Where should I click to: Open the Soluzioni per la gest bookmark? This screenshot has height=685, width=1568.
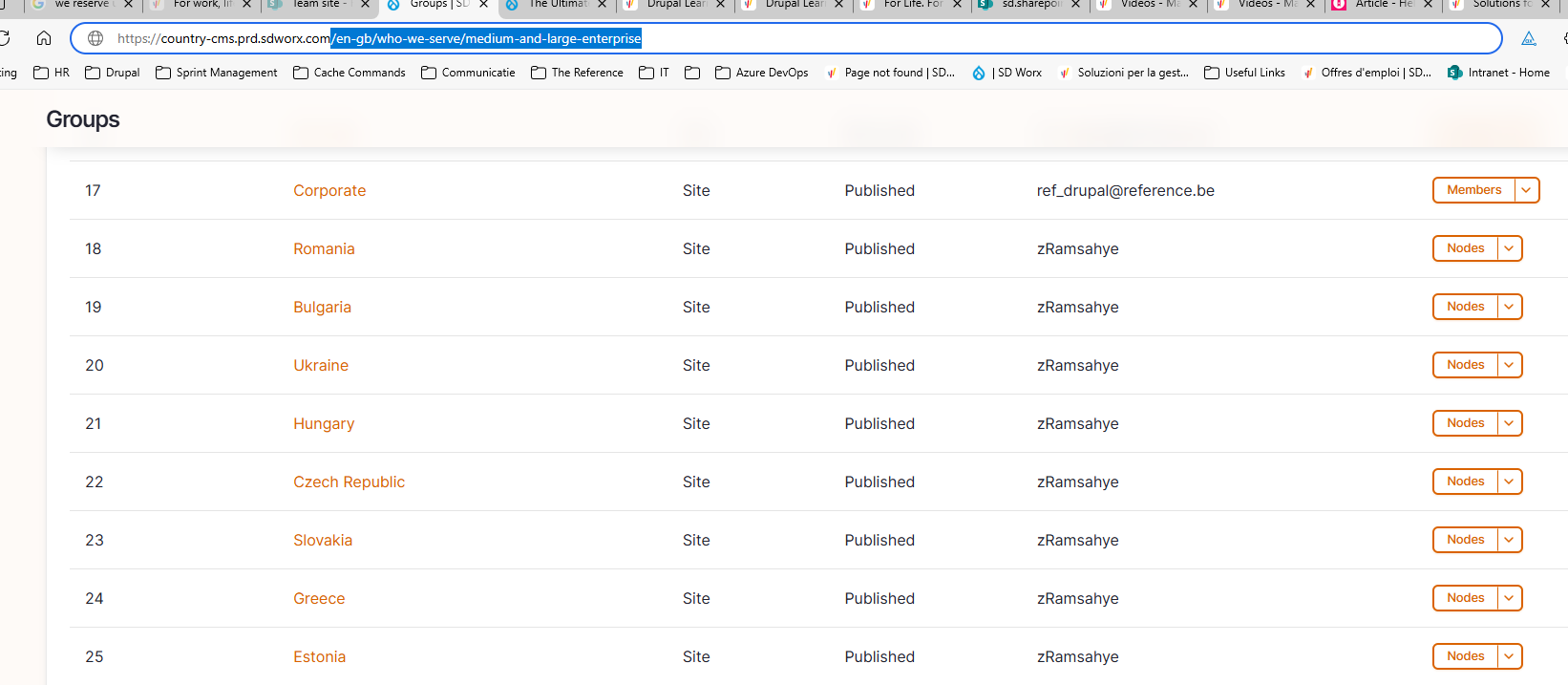point(1123,73)
